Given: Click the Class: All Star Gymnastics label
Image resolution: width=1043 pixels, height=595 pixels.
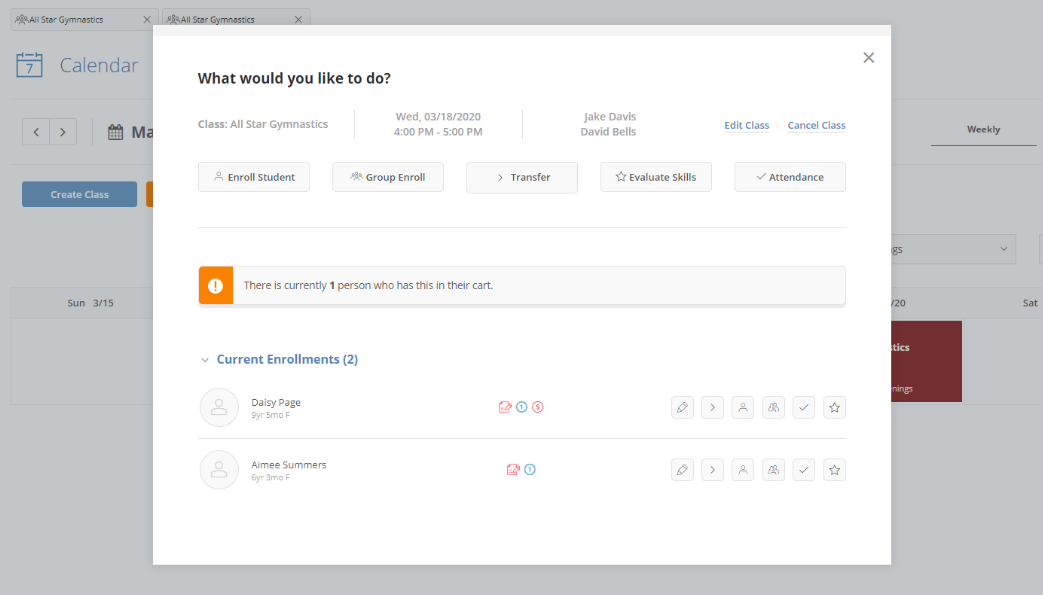Looking at the screenshot, I should tap(263, 124).
